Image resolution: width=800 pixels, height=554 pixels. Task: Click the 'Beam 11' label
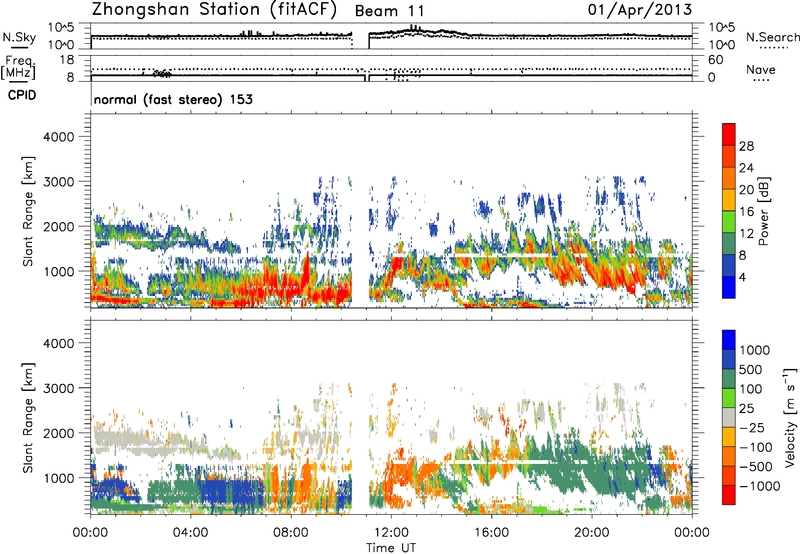389,11
